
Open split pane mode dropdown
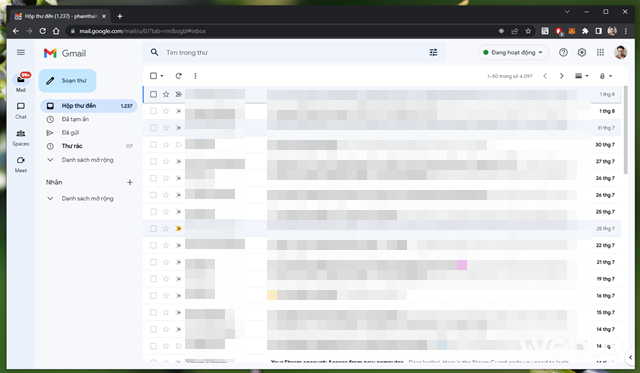[x=582, y=76]
